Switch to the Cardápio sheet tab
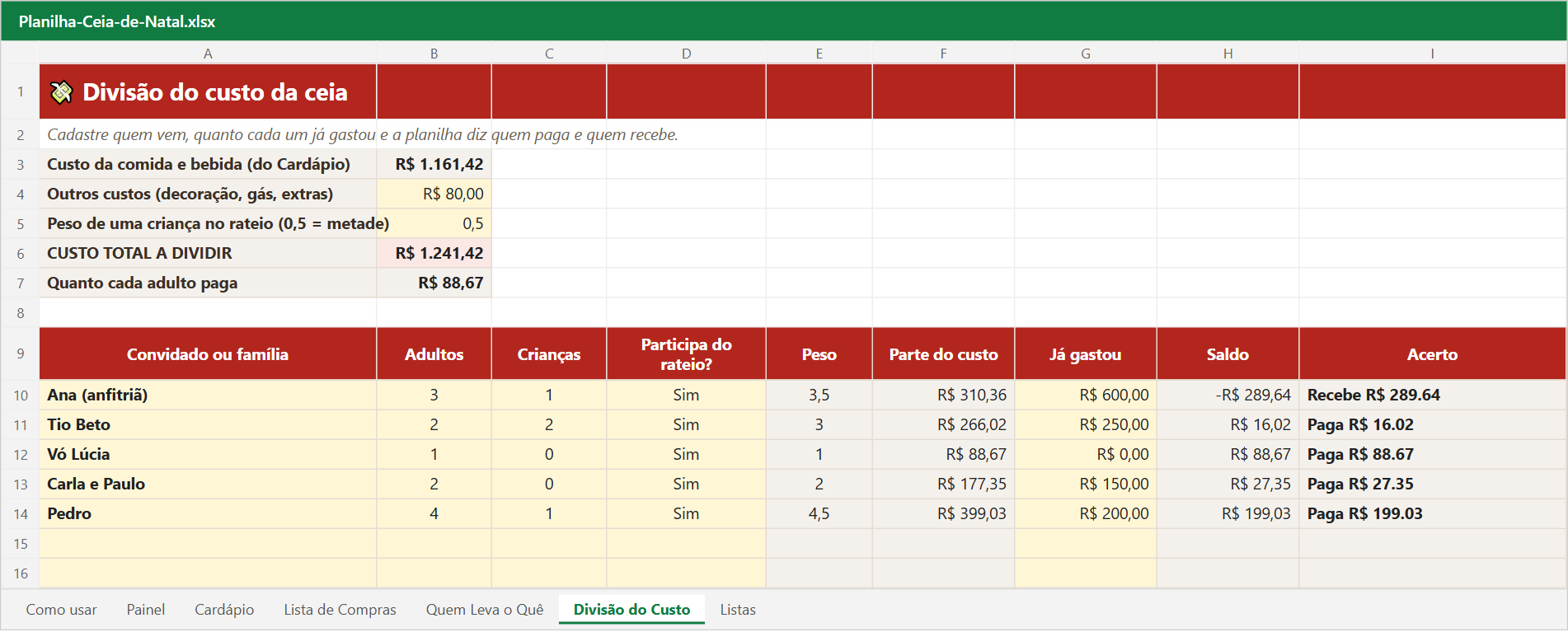1568x632 pixels. pos(224,610)
